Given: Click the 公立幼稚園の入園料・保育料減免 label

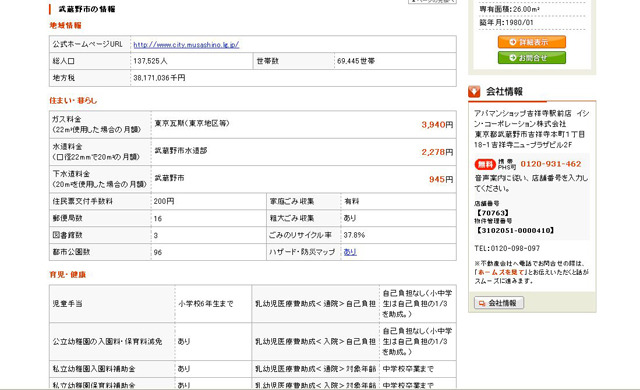Looking at the screenshot, I should pyautogui.click(x=107, y=341).
